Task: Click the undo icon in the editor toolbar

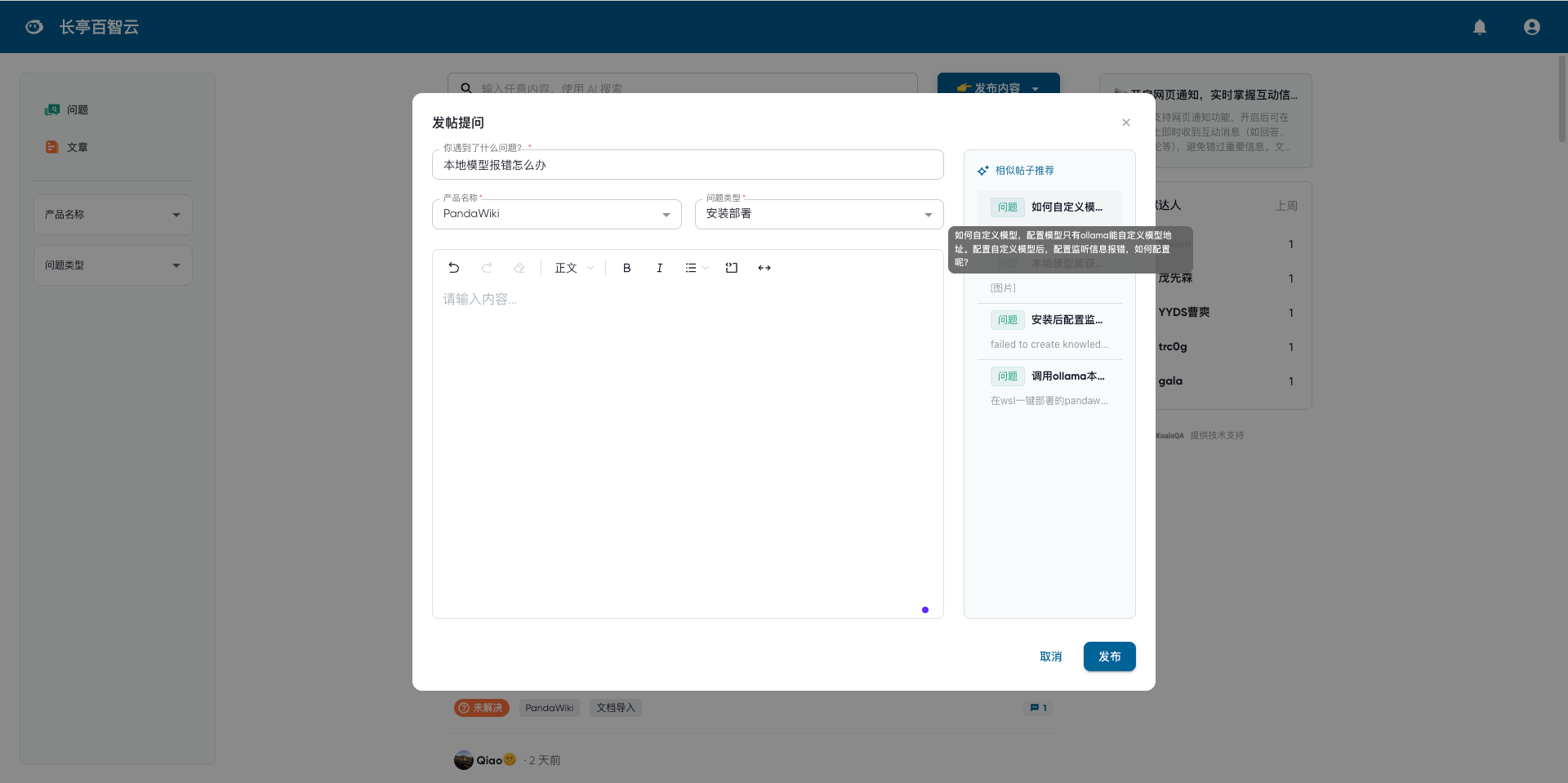Action: [x=454, y=268]
